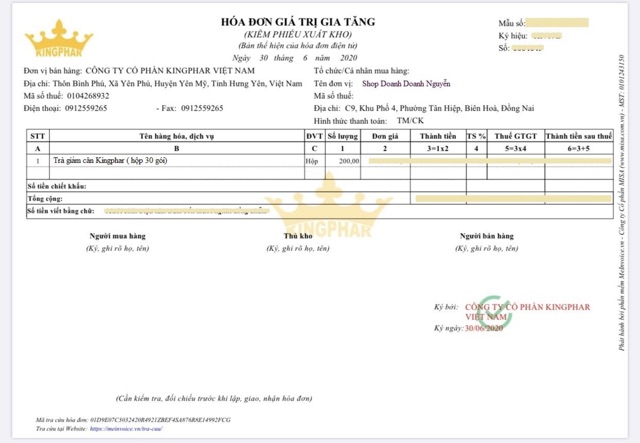The image size is (640, 443).
Task: Select the seller tax code 0104268932
Action: (x=88, y=96)
